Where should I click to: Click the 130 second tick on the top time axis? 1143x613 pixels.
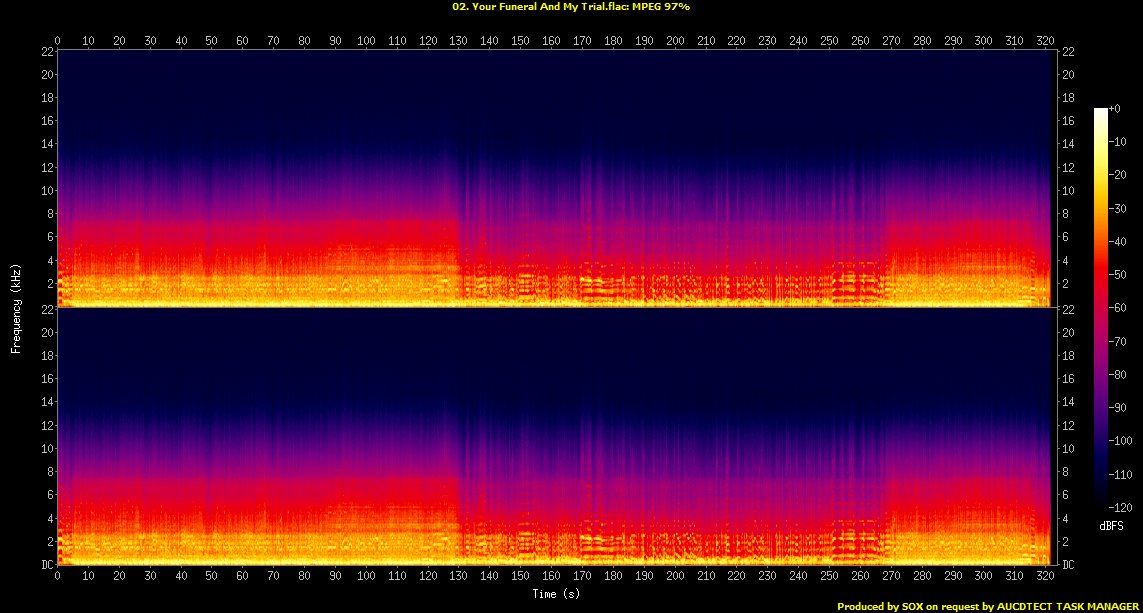click(458, 41)
